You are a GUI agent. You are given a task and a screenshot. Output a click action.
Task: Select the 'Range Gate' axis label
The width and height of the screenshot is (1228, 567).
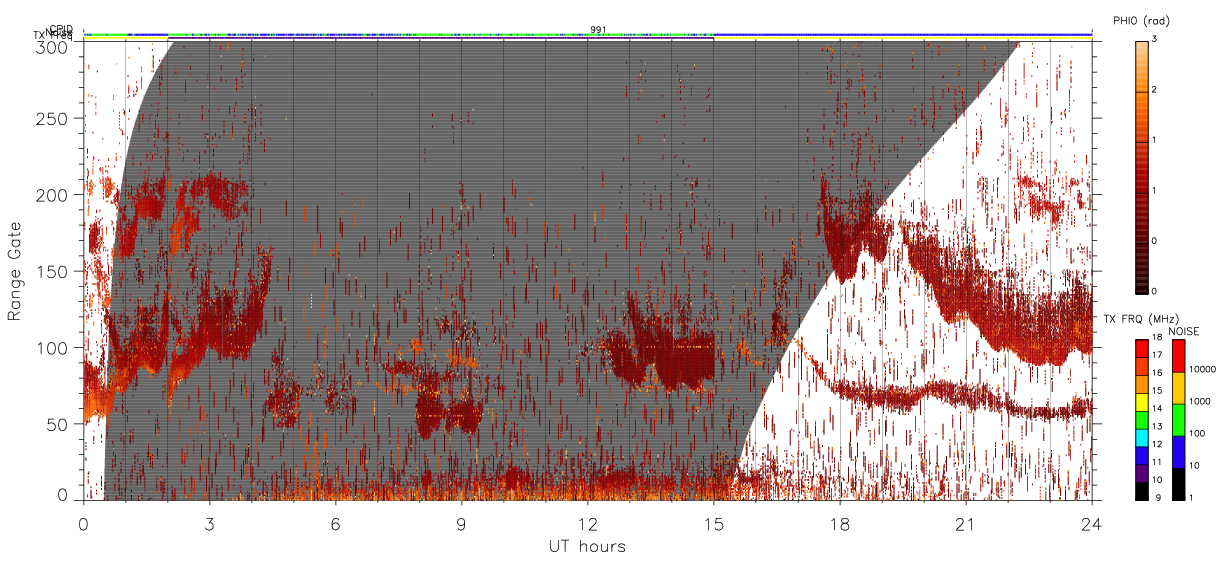pos(15,271)
